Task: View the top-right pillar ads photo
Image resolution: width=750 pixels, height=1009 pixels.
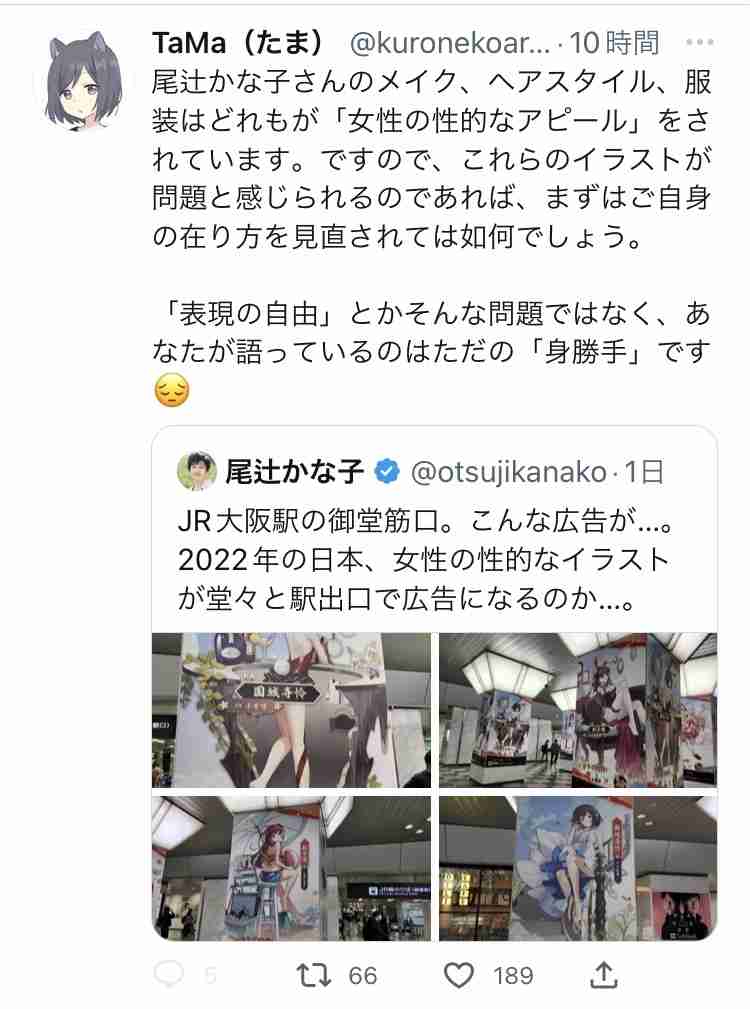Action: [578, 710]
